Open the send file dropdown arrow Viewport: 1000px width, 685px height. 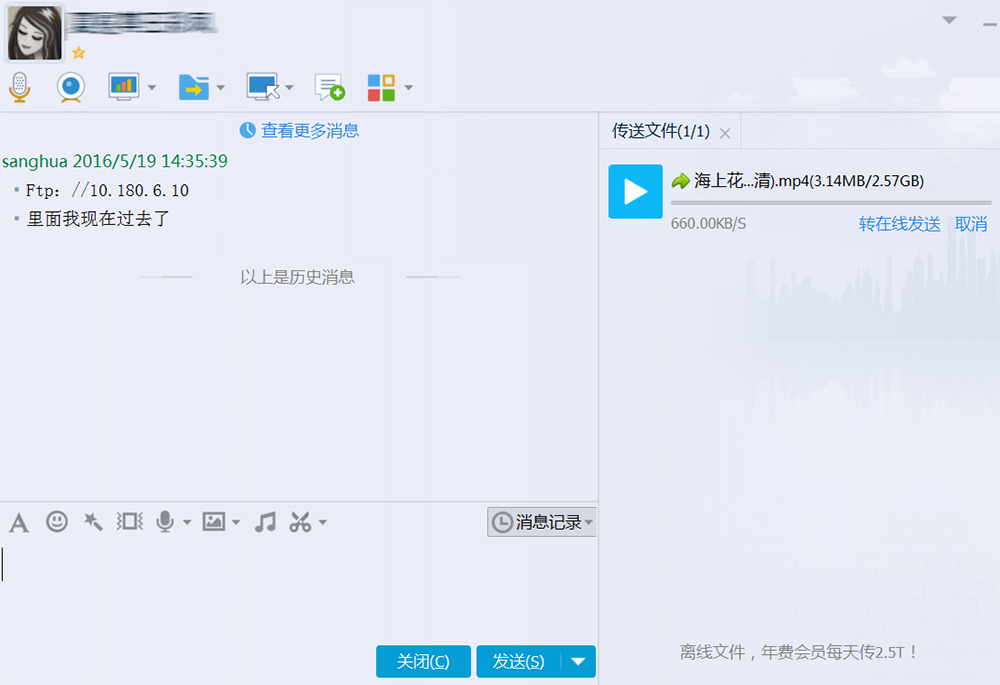click(219, 87)
